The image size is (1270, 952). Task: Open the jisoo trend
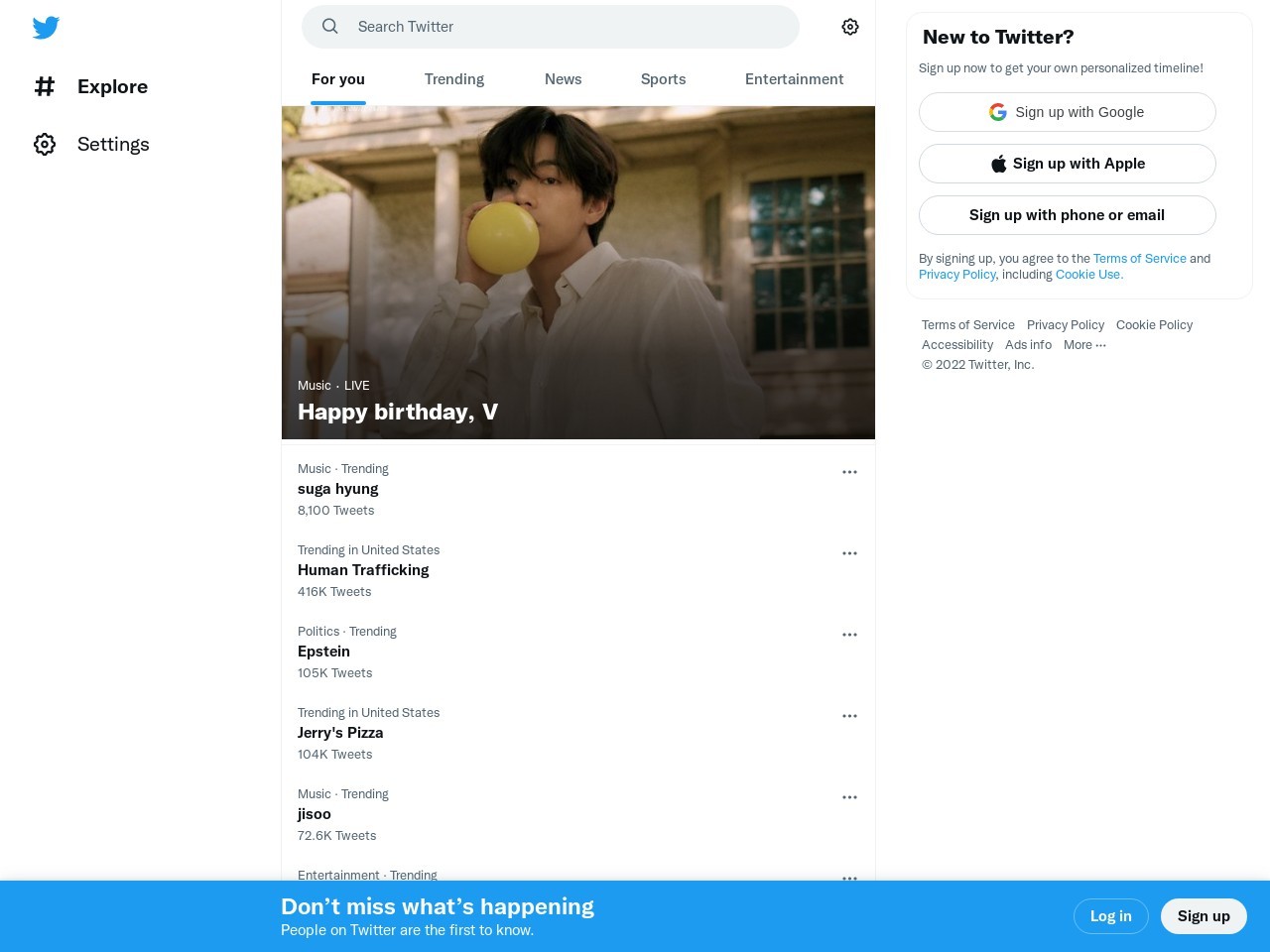315,814
